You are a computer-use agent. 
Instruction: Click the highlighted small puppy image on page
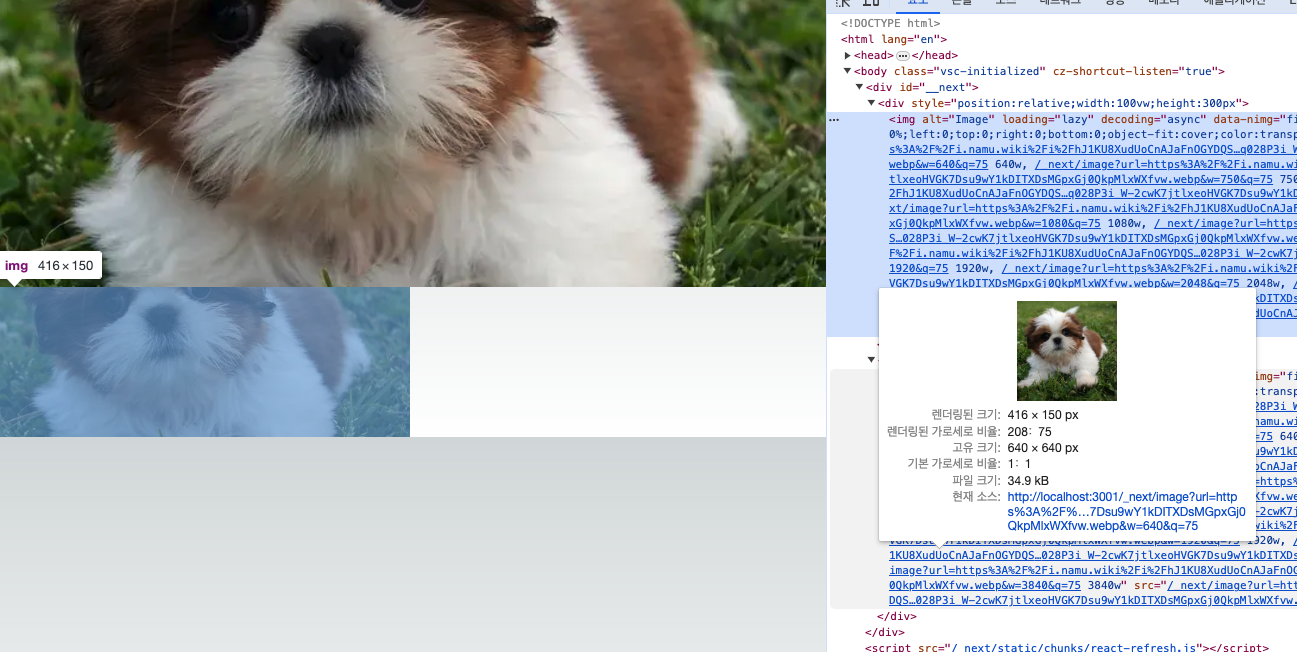(205, 362)
